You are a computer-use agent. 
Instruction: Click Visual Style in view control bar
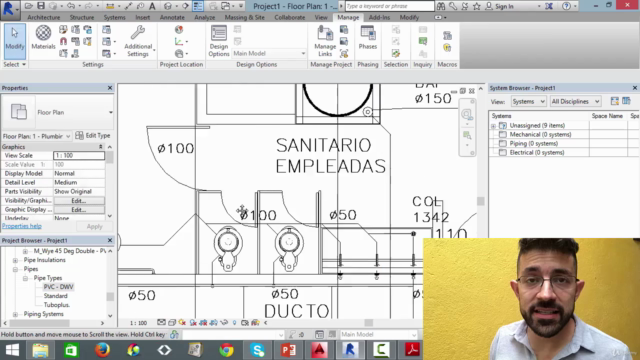[172, 322]
